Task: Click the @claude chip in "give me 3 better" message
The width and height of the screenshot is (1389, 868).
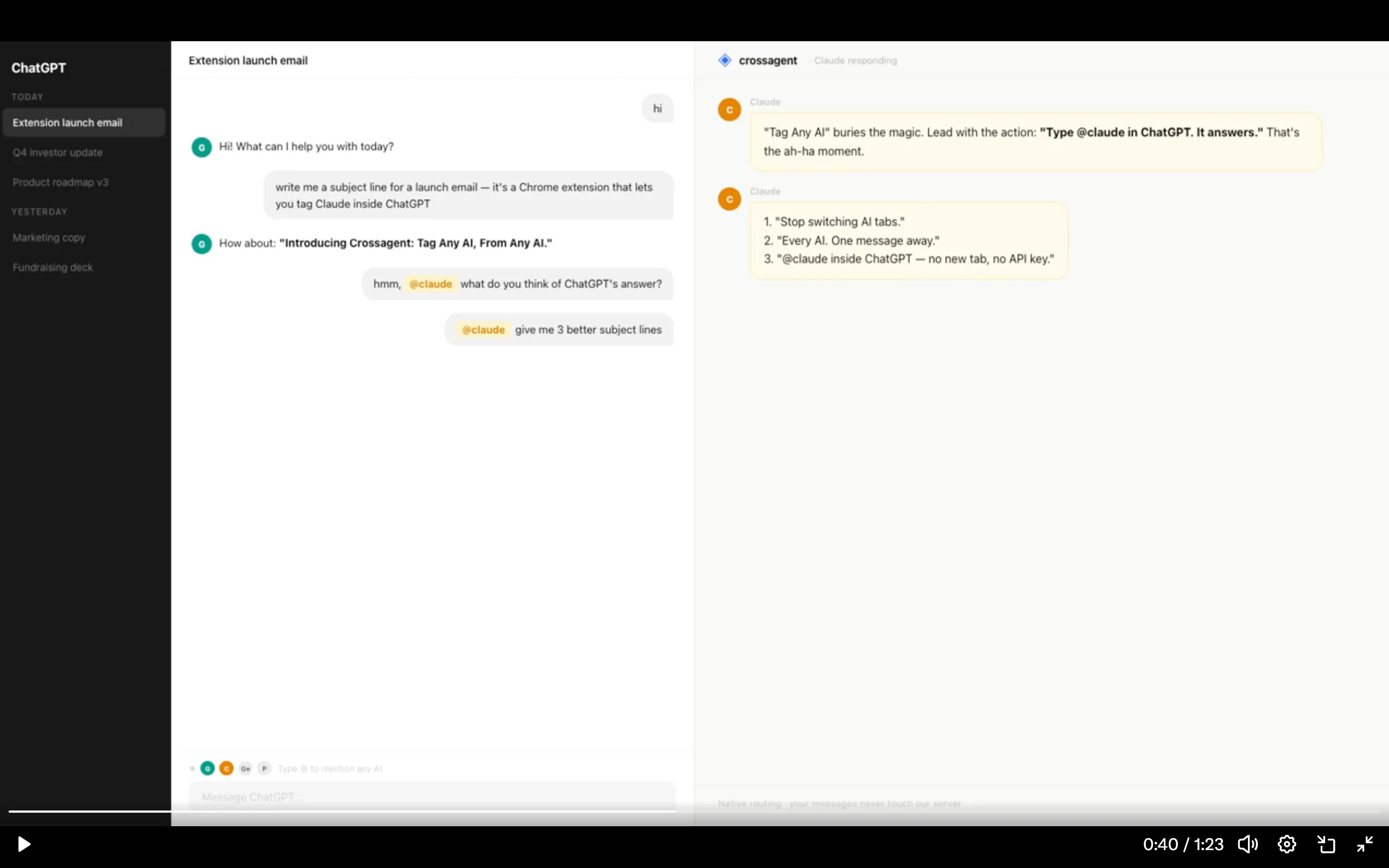Action: click(x=483, y=329)
